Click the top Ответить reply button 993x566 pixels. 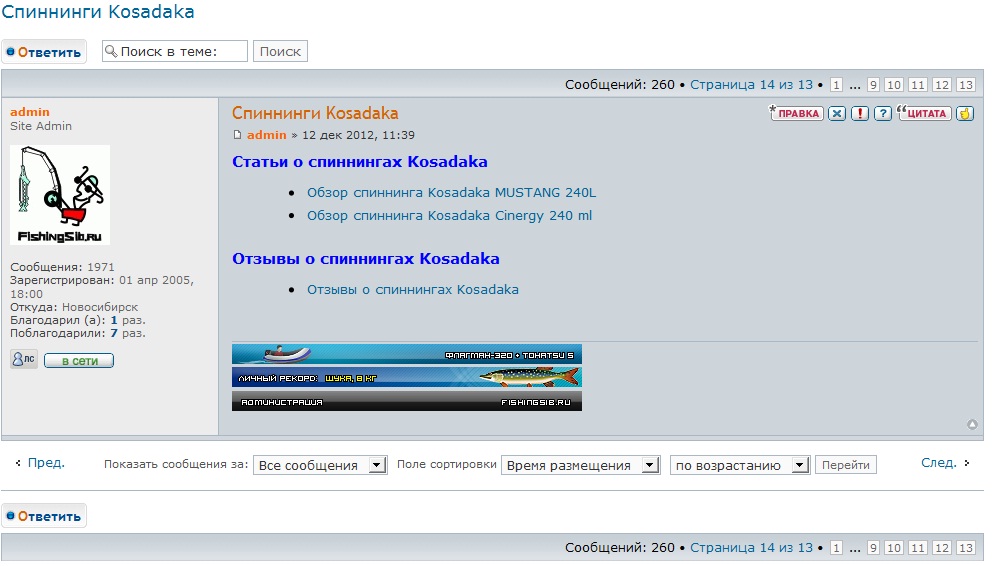point(44,52)
